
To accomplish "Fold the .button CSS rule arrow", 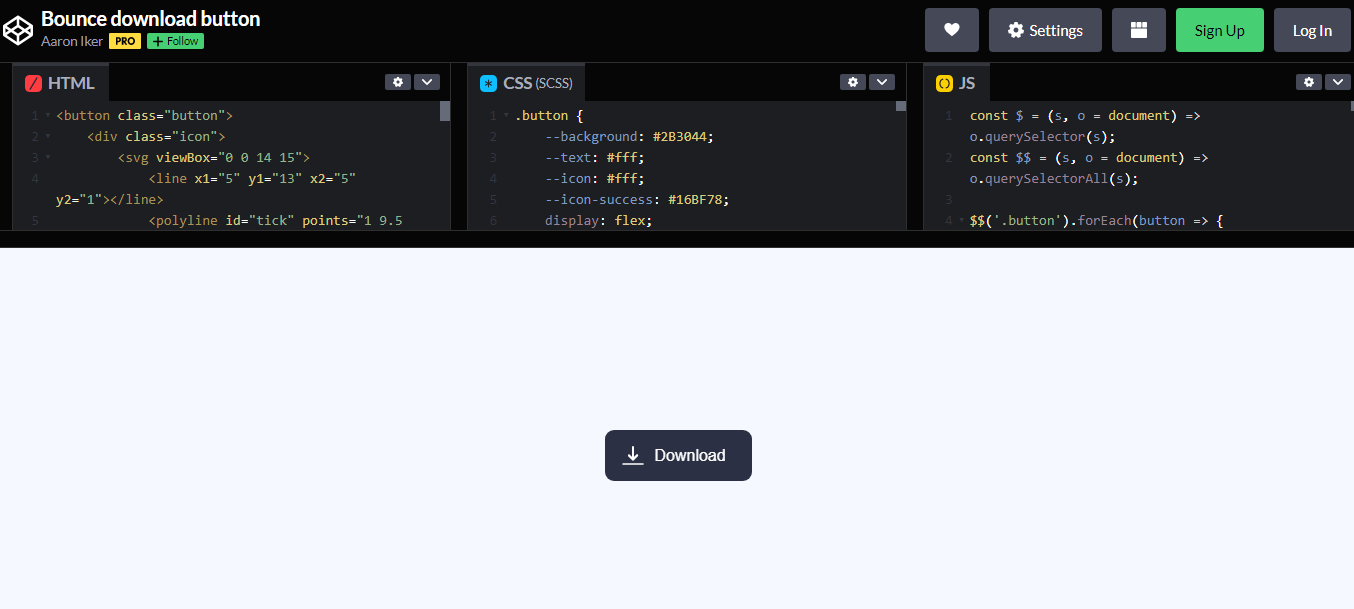I will [x=505, y=116].
